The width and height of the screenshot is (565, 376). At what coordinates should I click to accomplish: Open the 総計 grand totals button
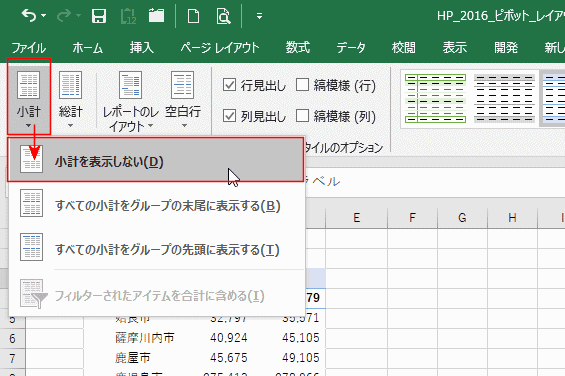[x=71, y=98]
